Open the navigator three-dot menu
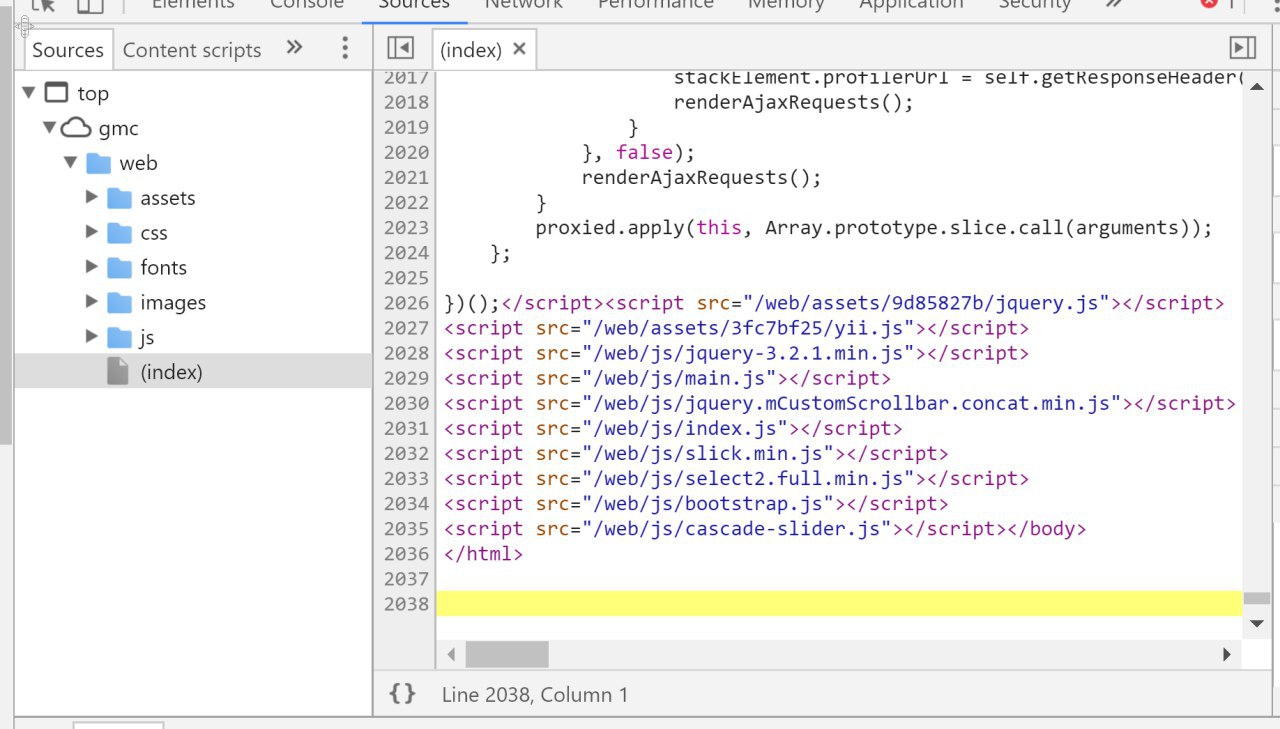Image resolution: width=1280 pixels, height=729 pixels. click(x=345, y=48)
